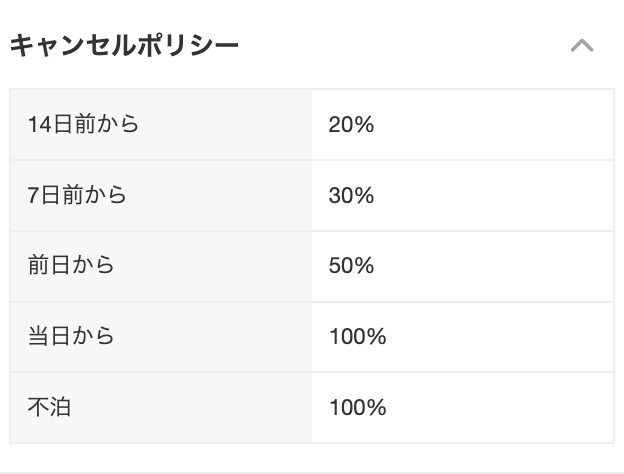Collapse the キャンセルポリシー section chevron
The height and width of the screenshot is (474, 624).
582,45
